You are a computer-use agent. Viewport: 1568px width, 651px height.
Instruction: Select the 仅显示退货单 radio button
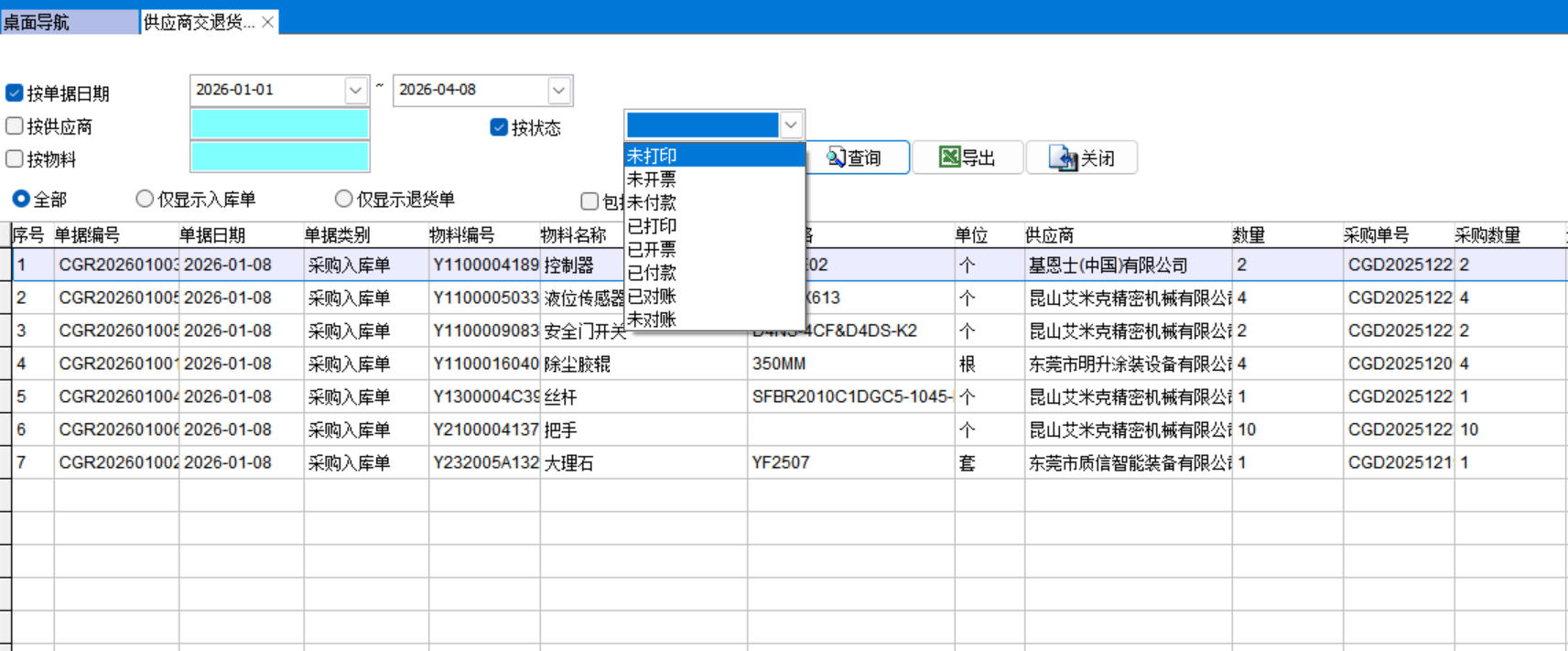(x=343, y=199)
